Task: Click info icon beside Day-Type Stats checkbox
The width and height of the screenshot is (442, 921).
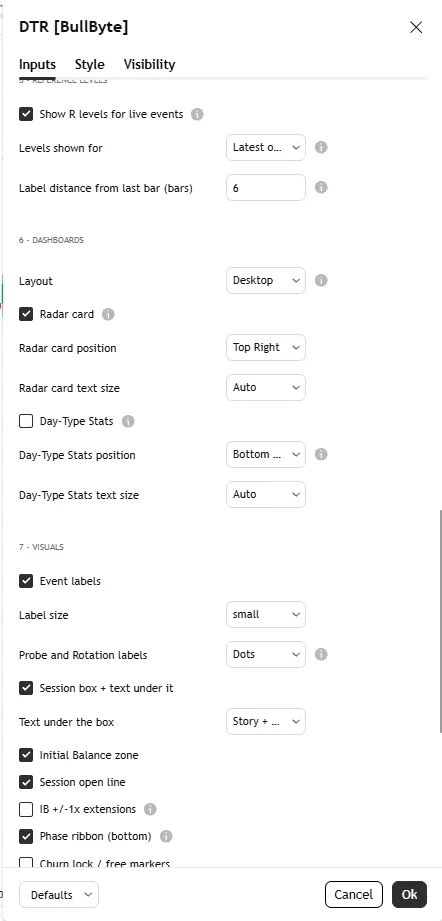Action: (128, 421)
